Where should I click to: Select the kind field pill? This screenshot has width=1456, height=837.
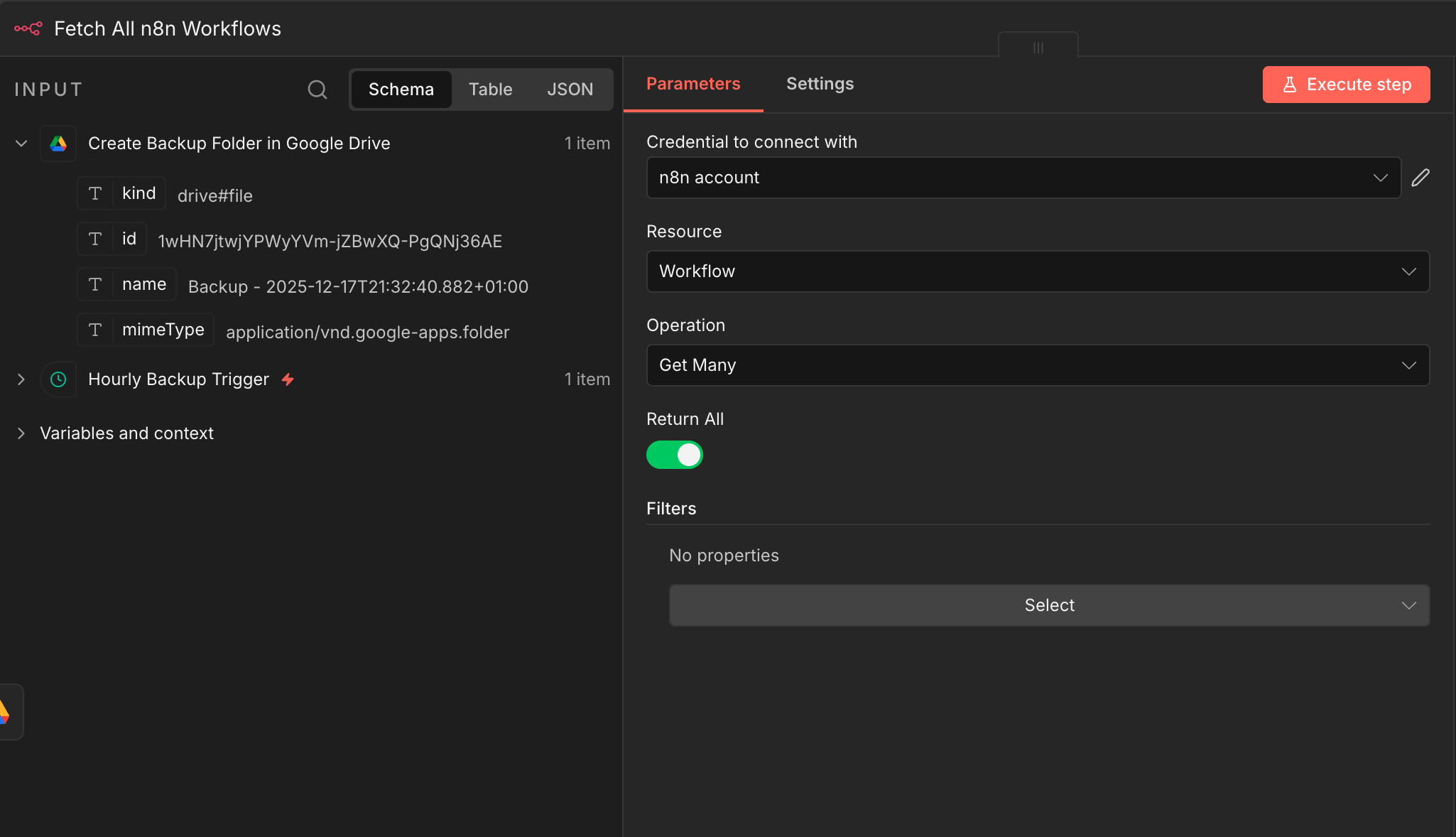point(121,193)
